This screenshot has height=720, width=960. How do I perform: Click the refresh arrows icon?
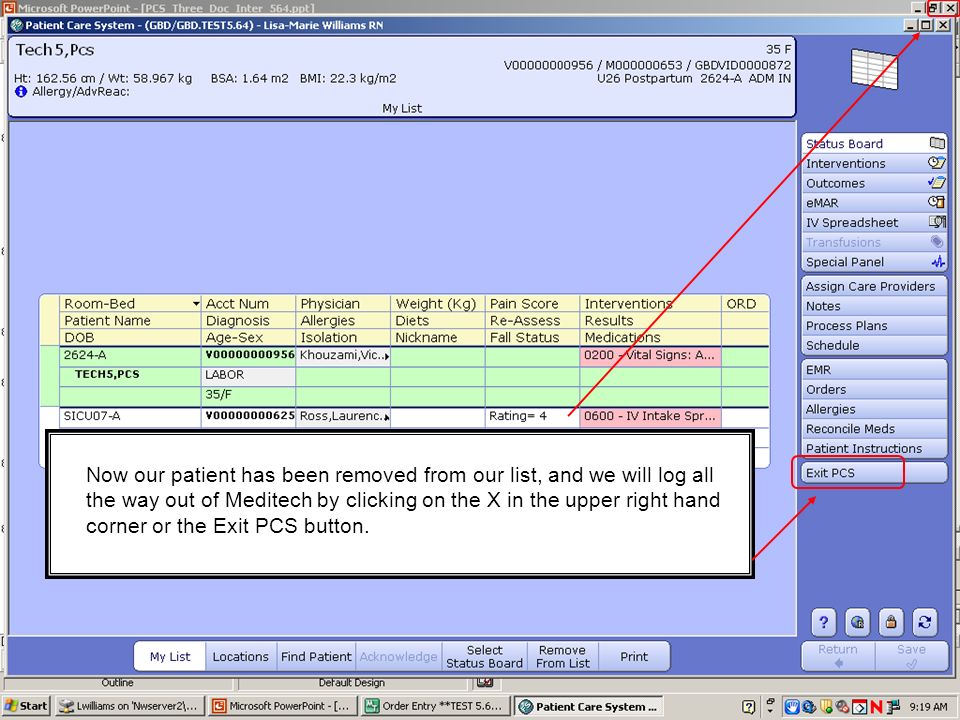pyautogui.click(x=924, y=623)
